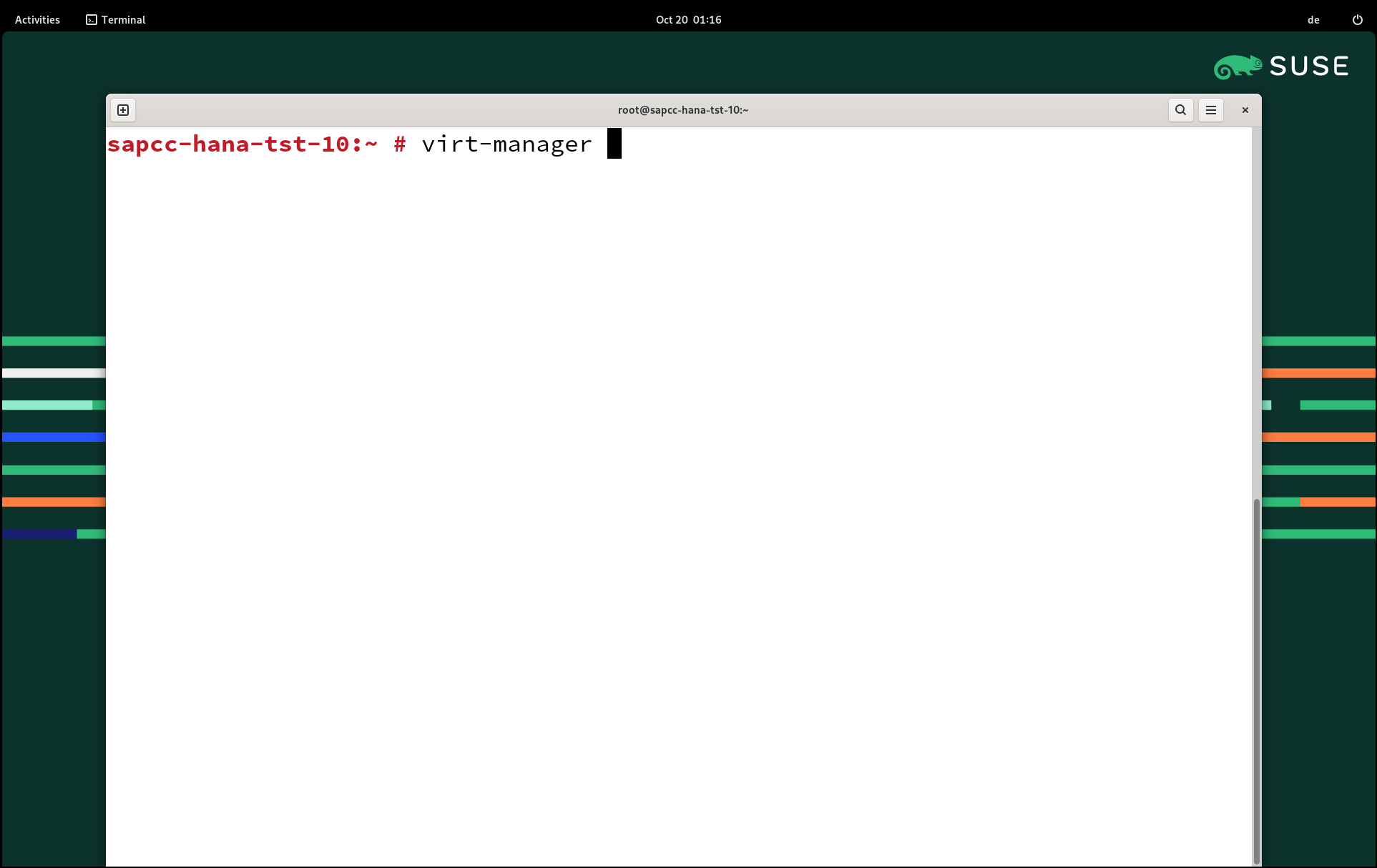Click the terminal scrollbar handle
Viewport: 1377px width, 868px height.
(1256, 679)
